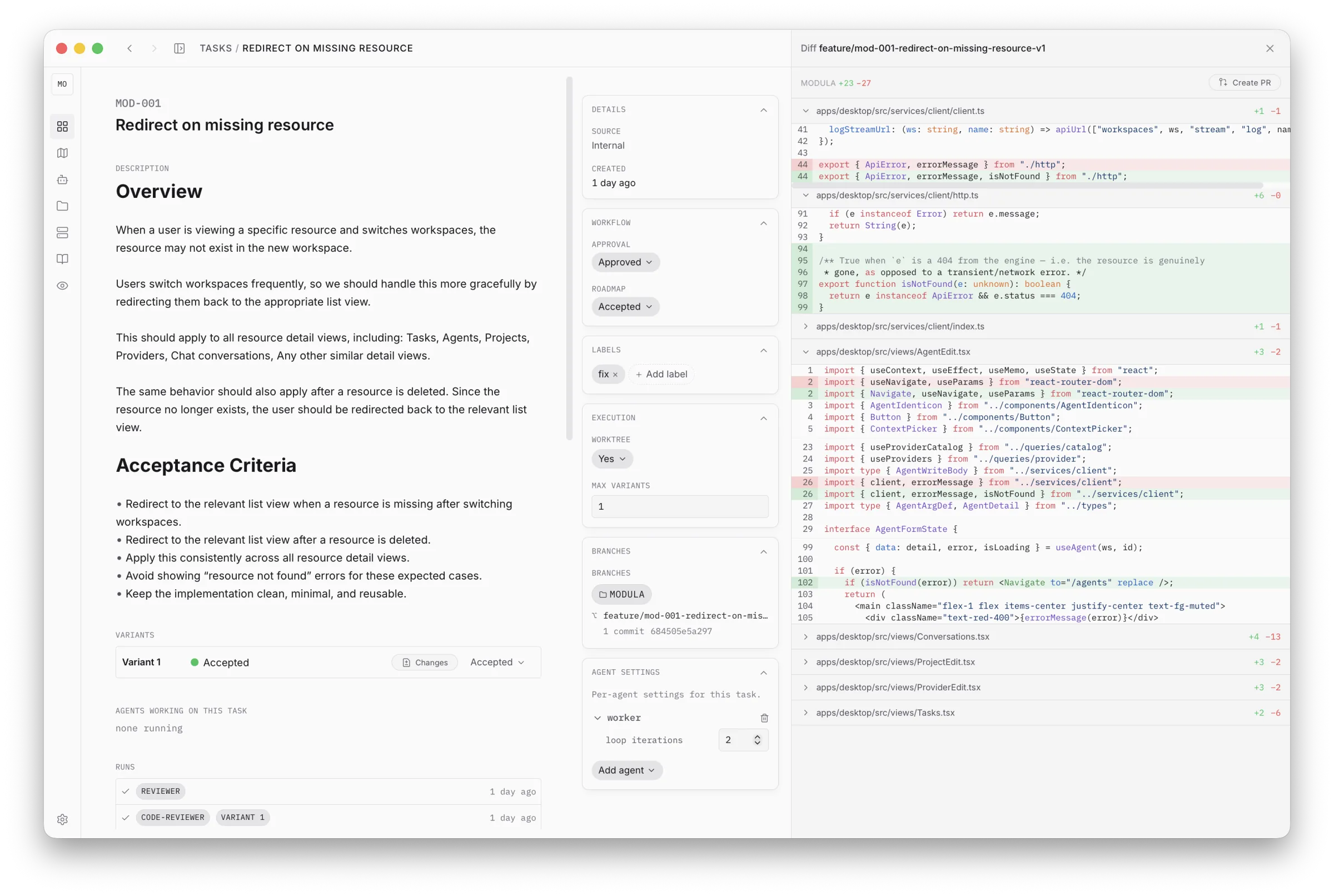Collapse the Agent Settings section
The width and height of the screenshot is (1334, 896).
pyautogui.click(x=763, y=673)
